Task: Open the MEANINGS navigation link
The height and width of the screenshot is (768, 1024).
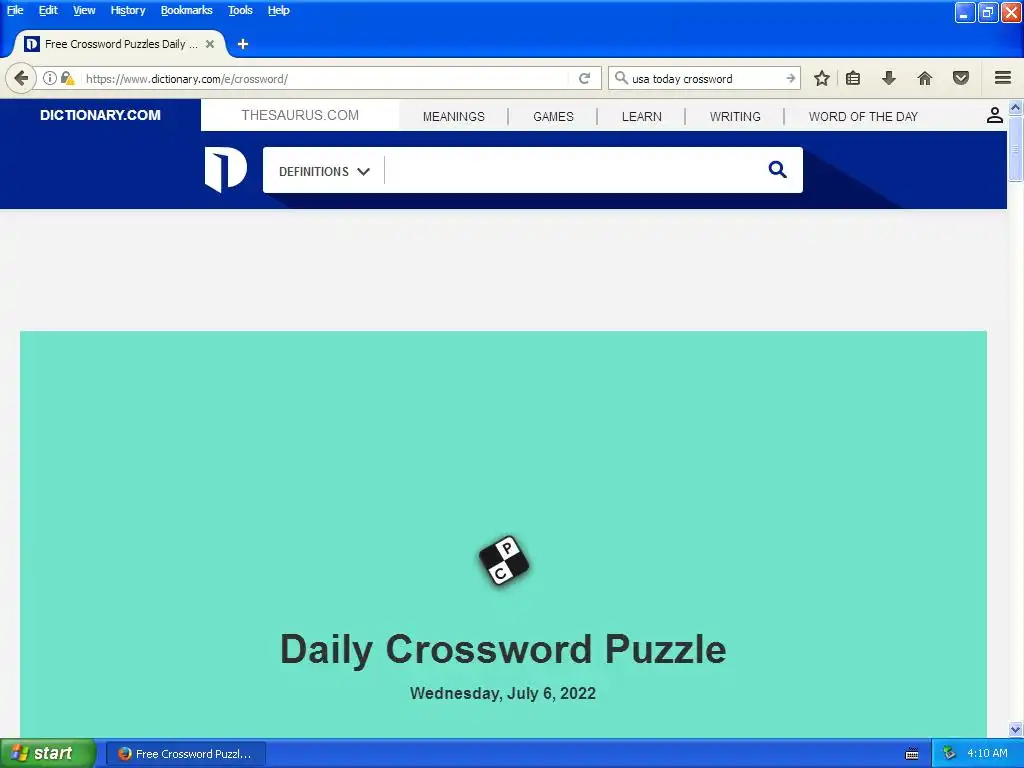Action: click(x=453, y=116)
